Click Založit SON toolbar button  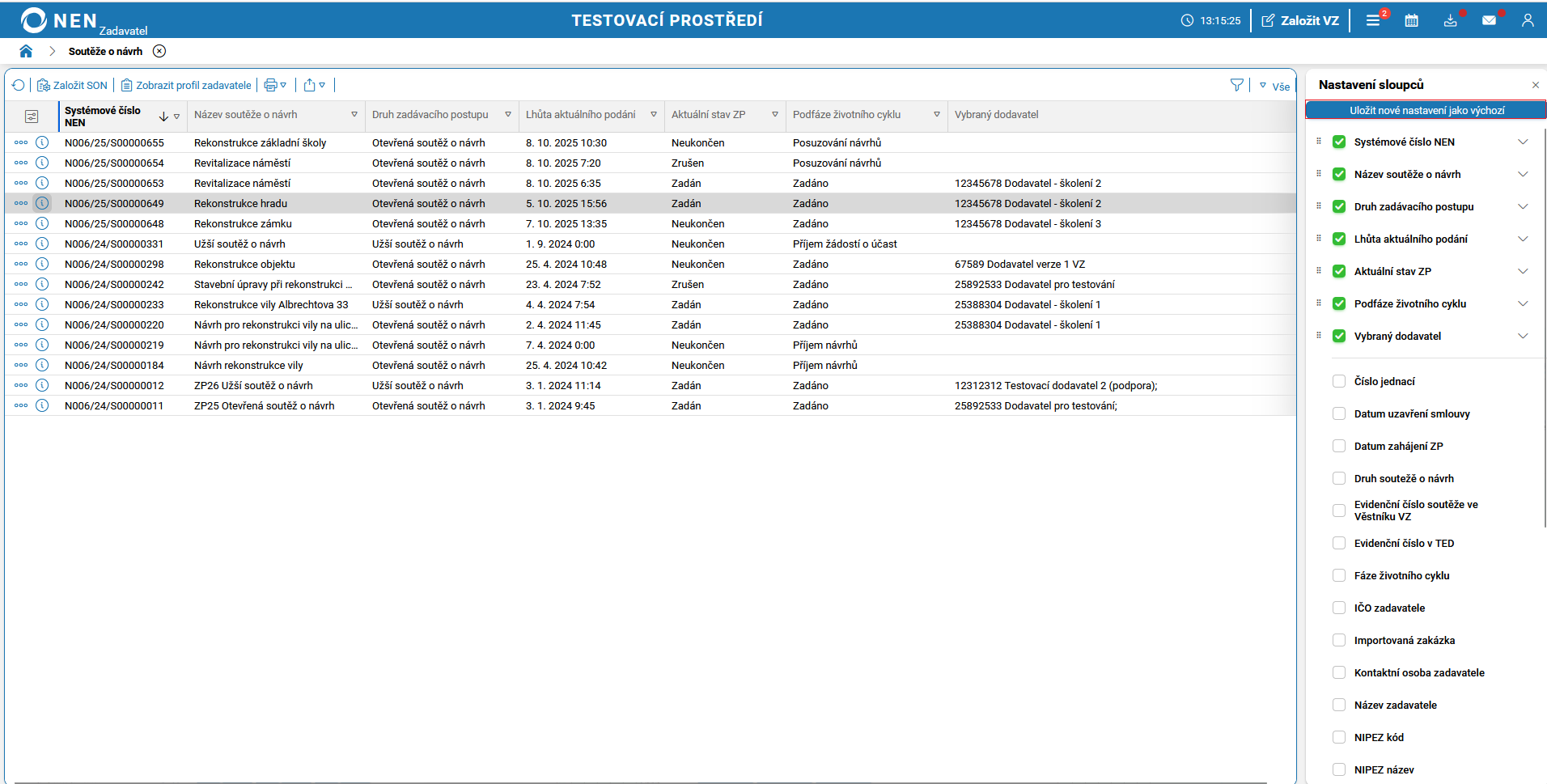click(x=72, y=85)
